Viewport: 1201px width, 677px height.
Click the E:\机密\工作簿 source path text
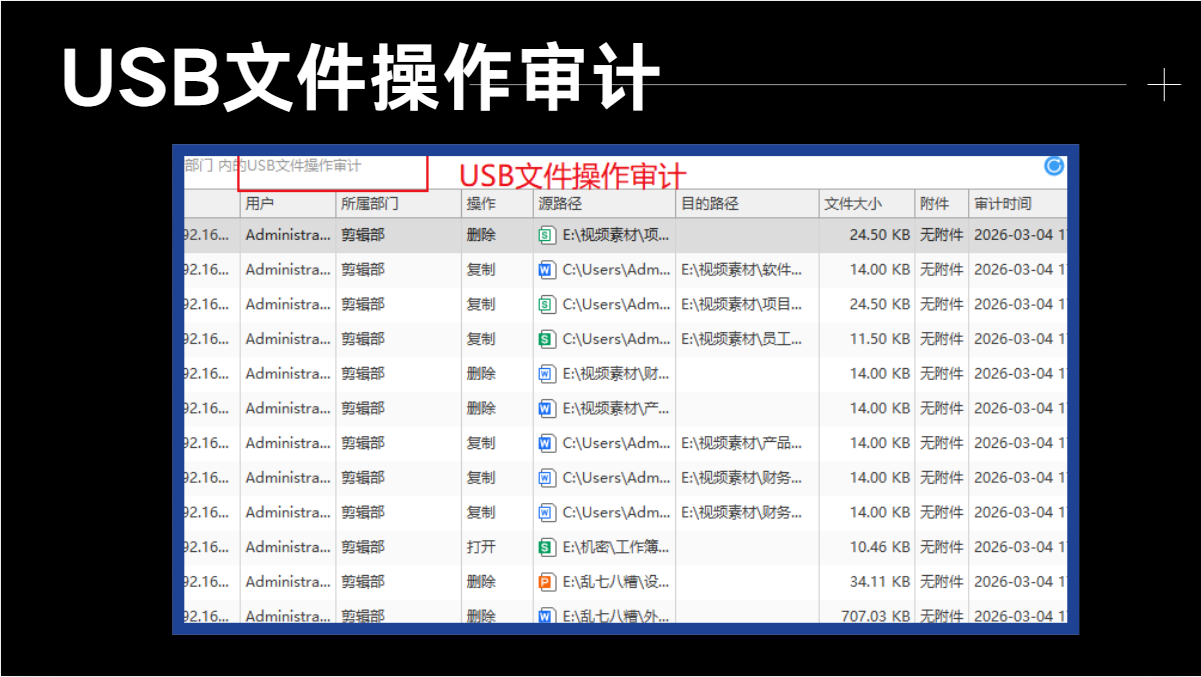coord(616,547)
